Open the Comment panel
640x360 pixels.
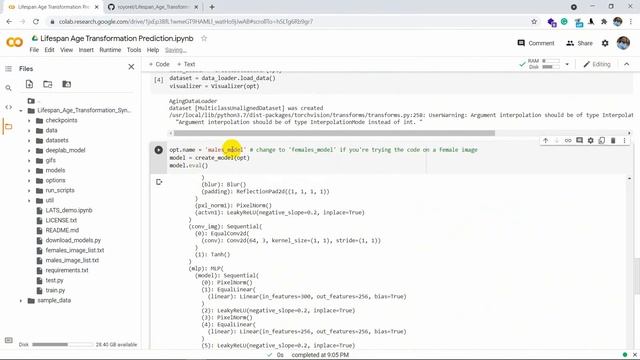536,43
